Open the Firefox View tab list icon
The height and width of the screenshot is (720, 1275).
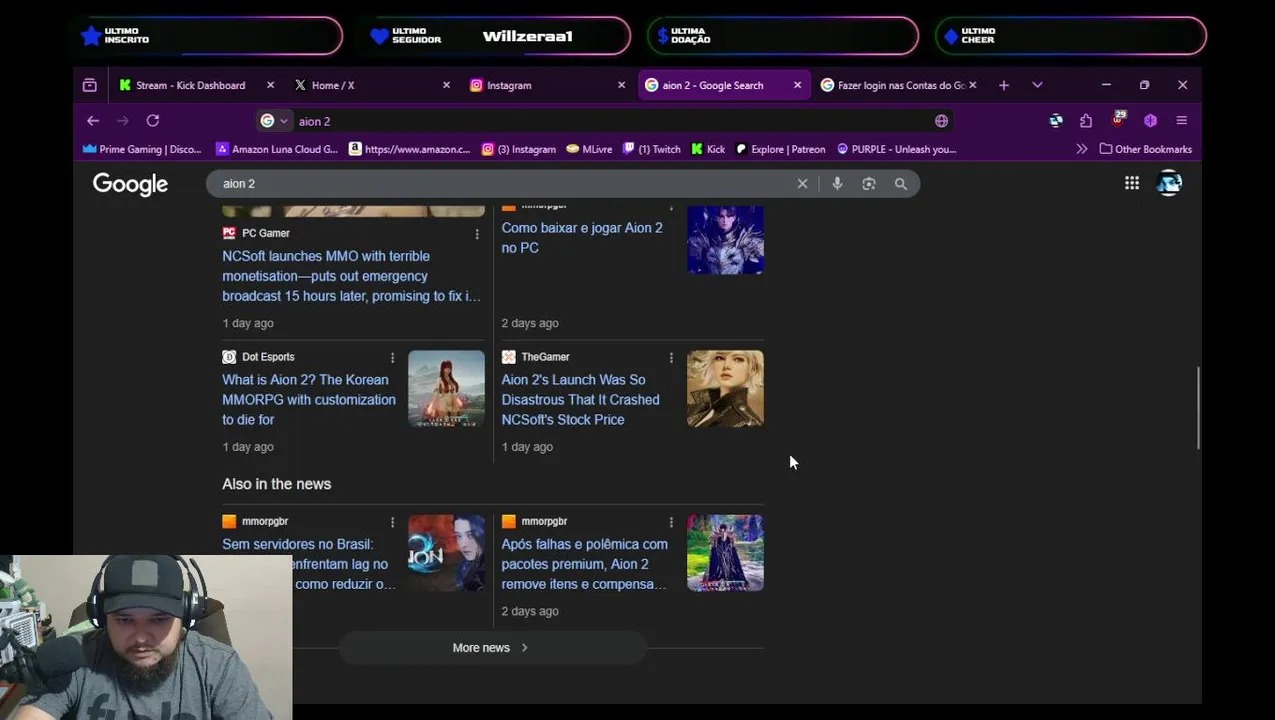coord(90,85)
